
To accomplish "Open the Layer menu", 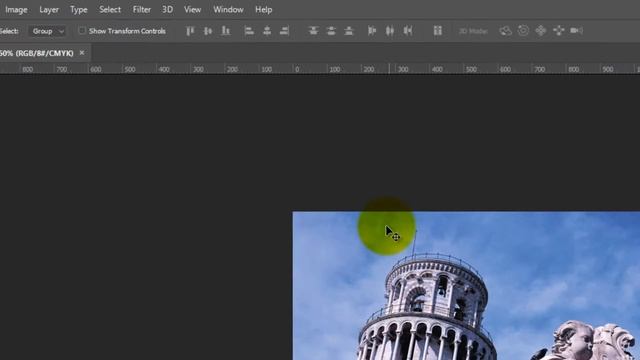I will click(49, 9).
